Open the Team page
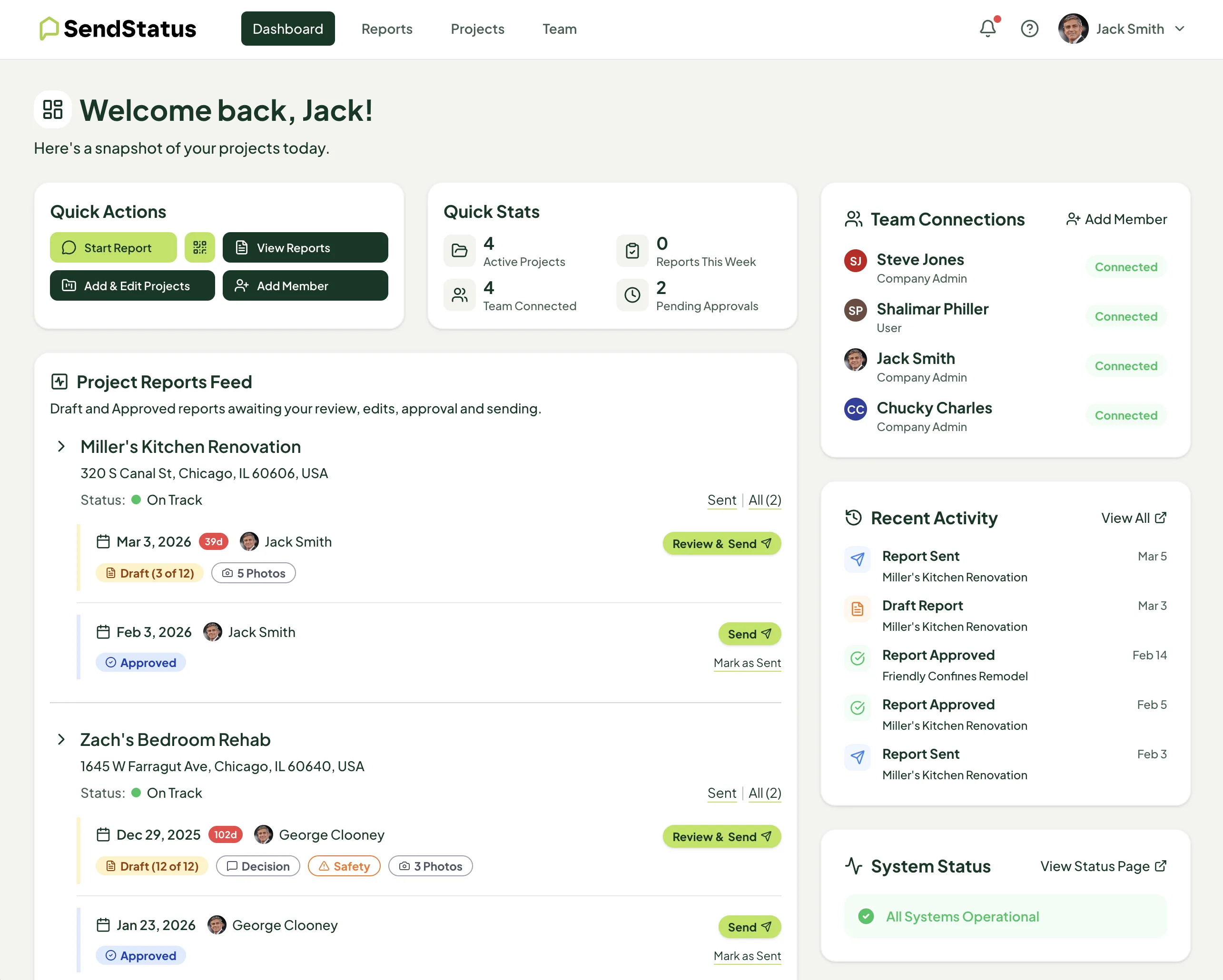 (559, 29)
